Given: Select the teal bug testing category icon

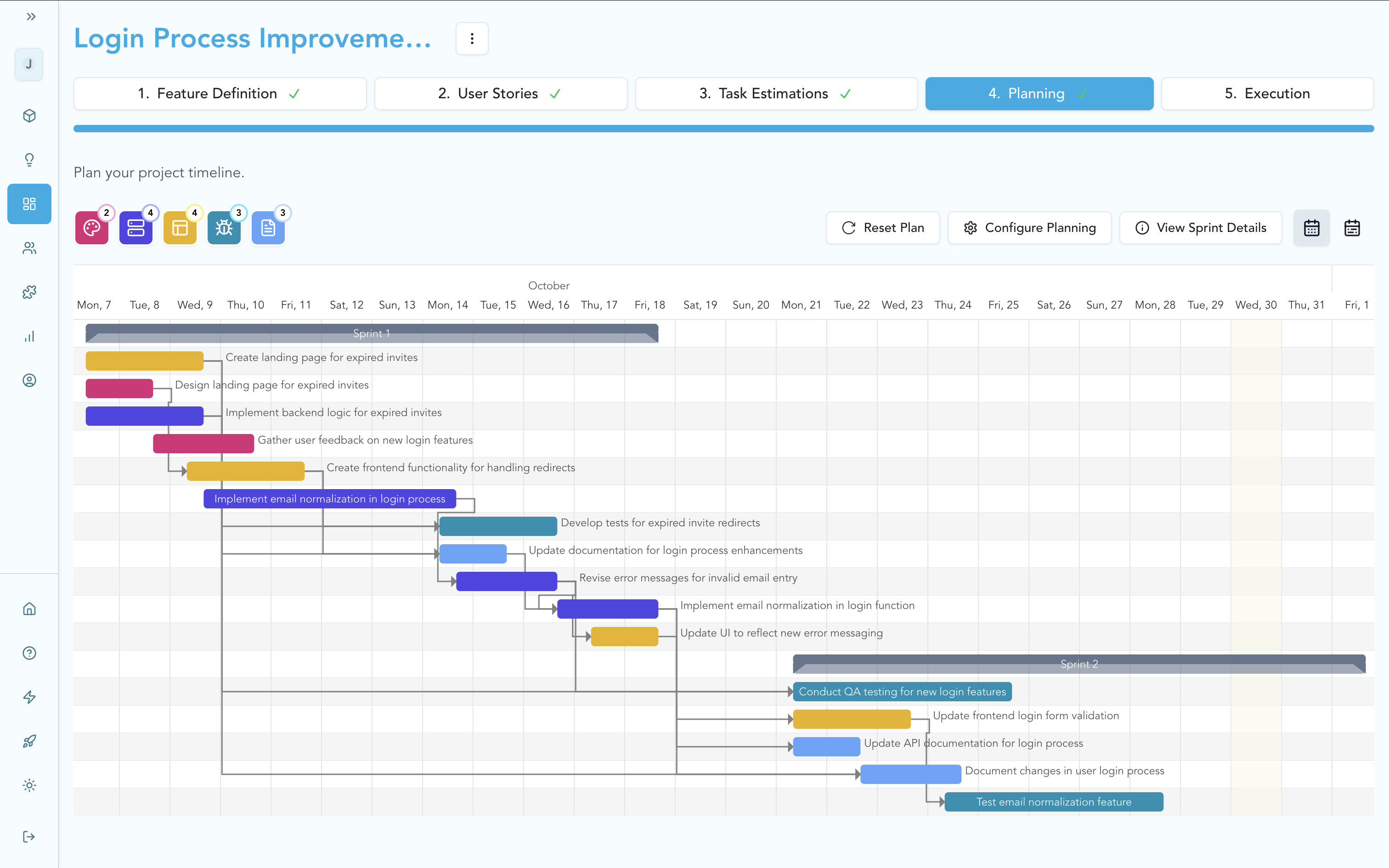Looking at the screenshot, I should click(x=224, y=228).
